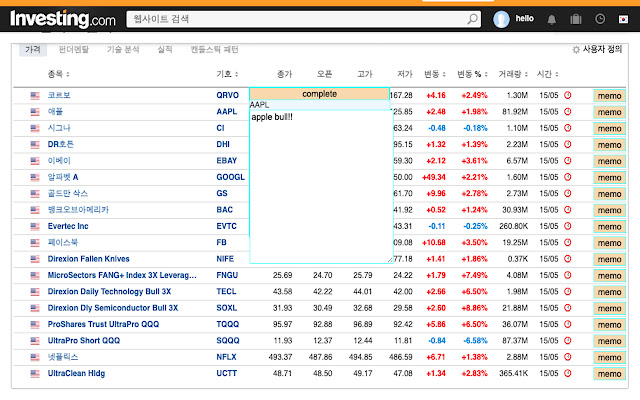Switch to the 캔들스틱 패턴 tab

coord(215,49)
